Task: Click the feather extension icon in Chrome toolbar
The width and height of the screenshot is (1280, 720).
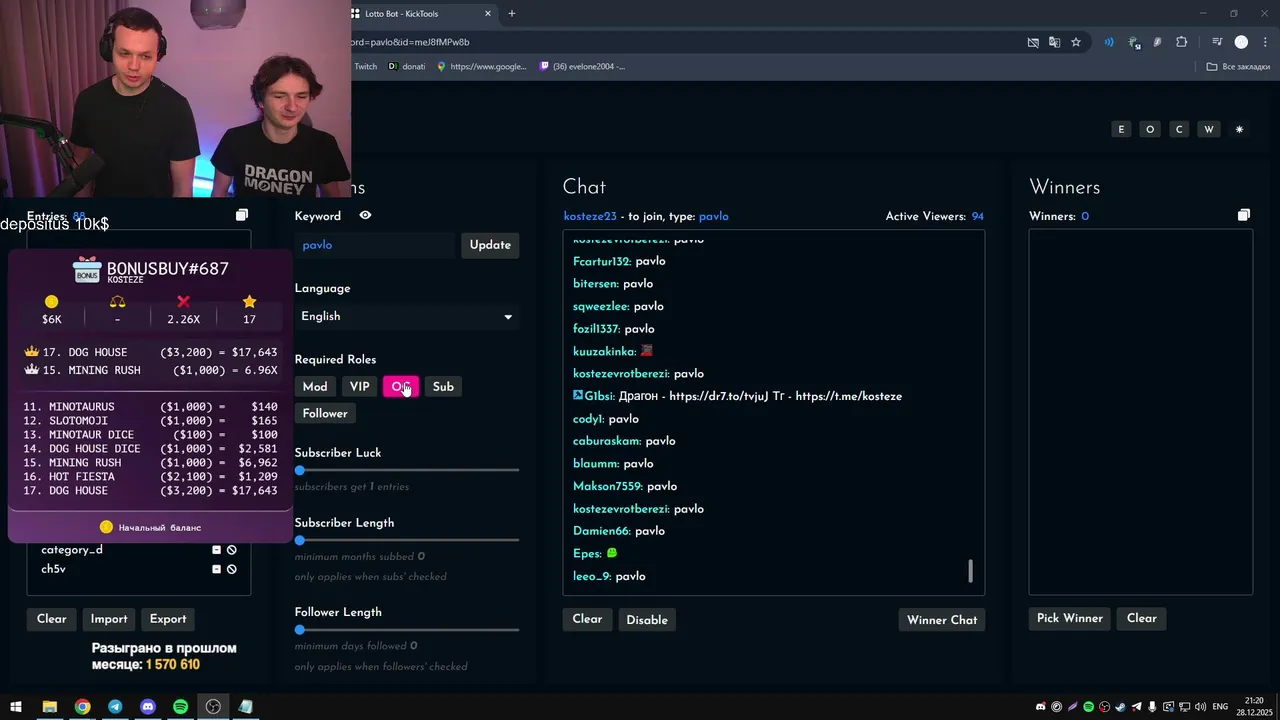Action: tap(1158, 42)
